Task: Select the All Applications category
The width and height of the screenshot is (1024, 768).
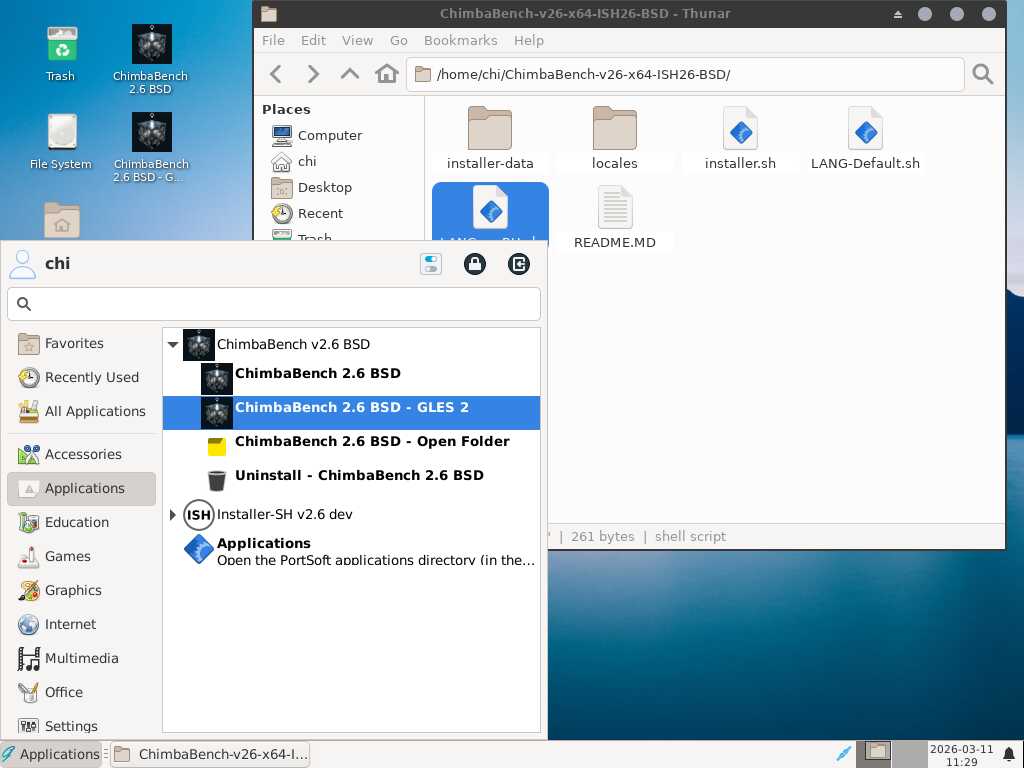Action: point(82,411)
